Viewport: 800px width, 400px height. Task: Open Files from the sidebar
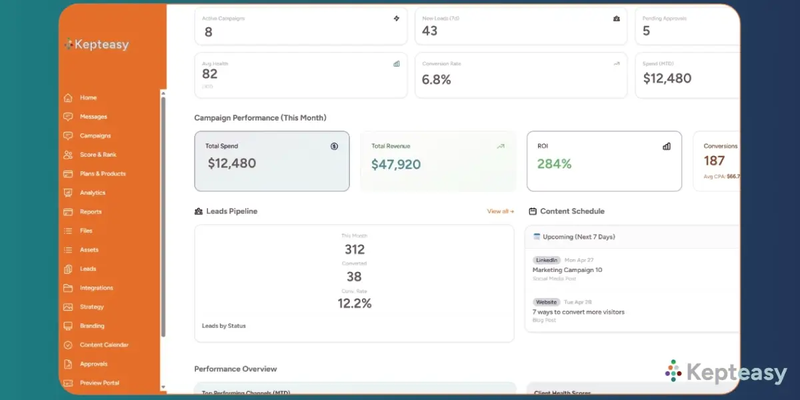pos(86,231)
